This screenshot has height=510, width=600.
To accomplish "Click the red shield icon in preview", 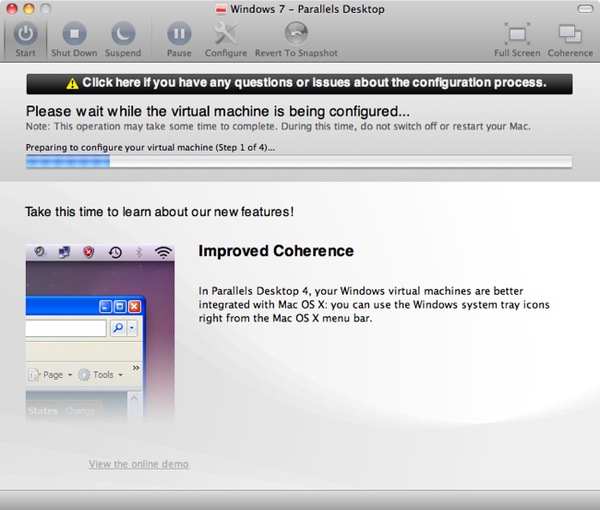I will (x=89, y=252).
